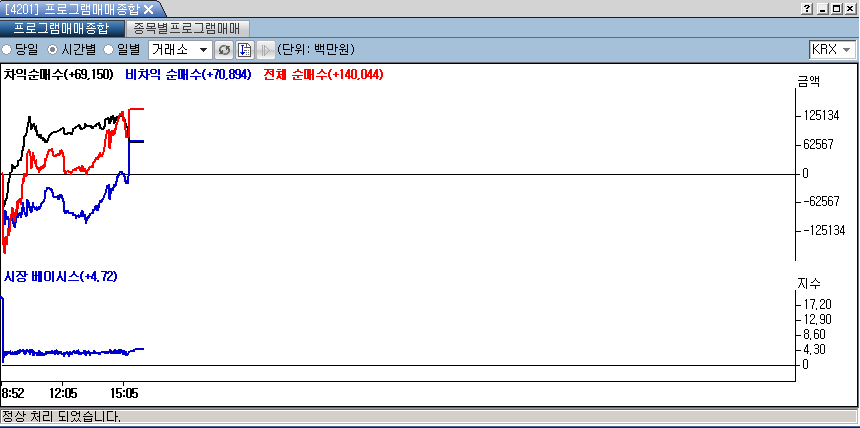Click the 차익순매수 legend label
Viewport: 860px width, 428px height.
(58, 75)
